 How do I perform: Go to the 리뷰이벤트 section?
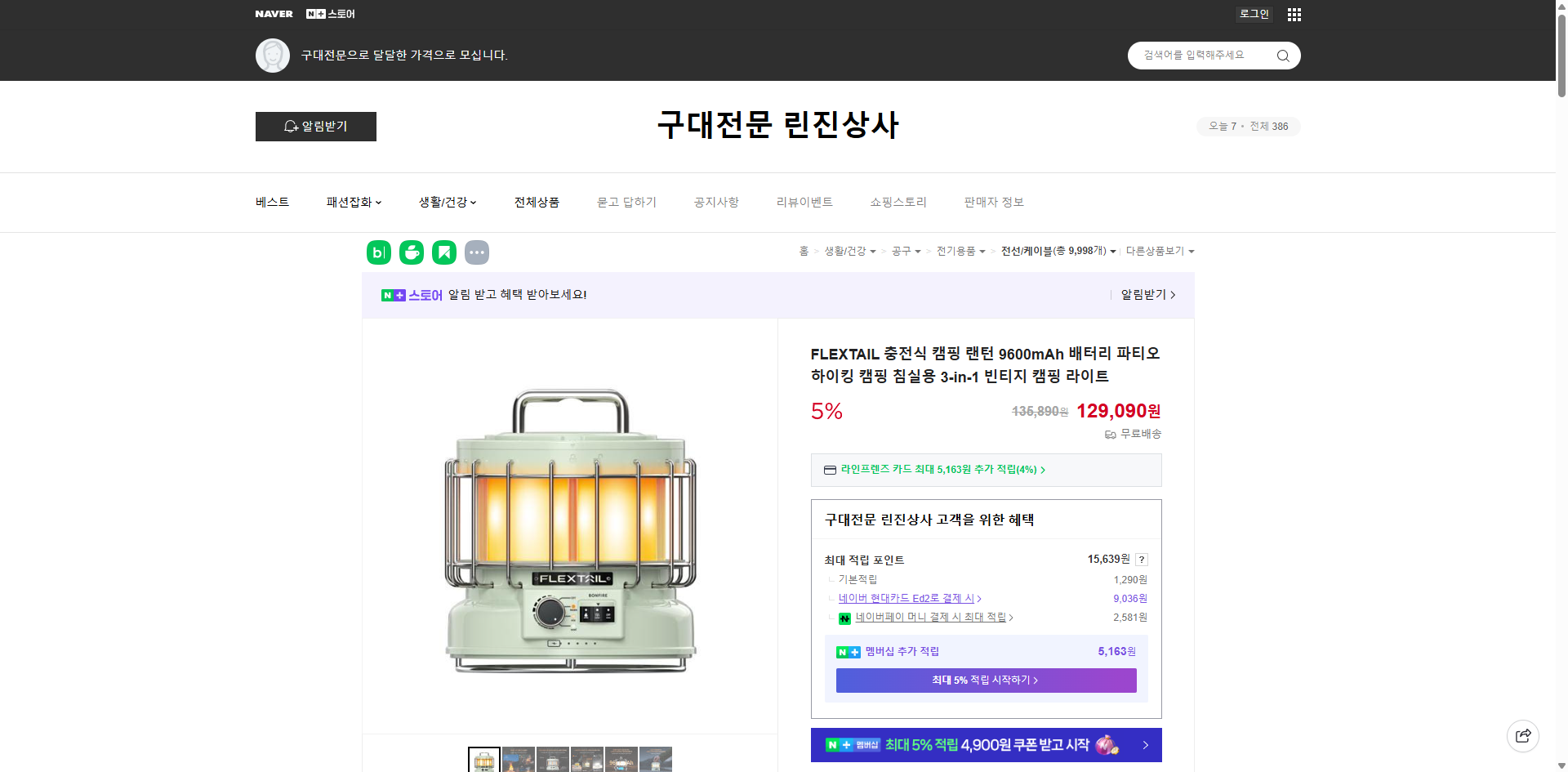[804, 202]
